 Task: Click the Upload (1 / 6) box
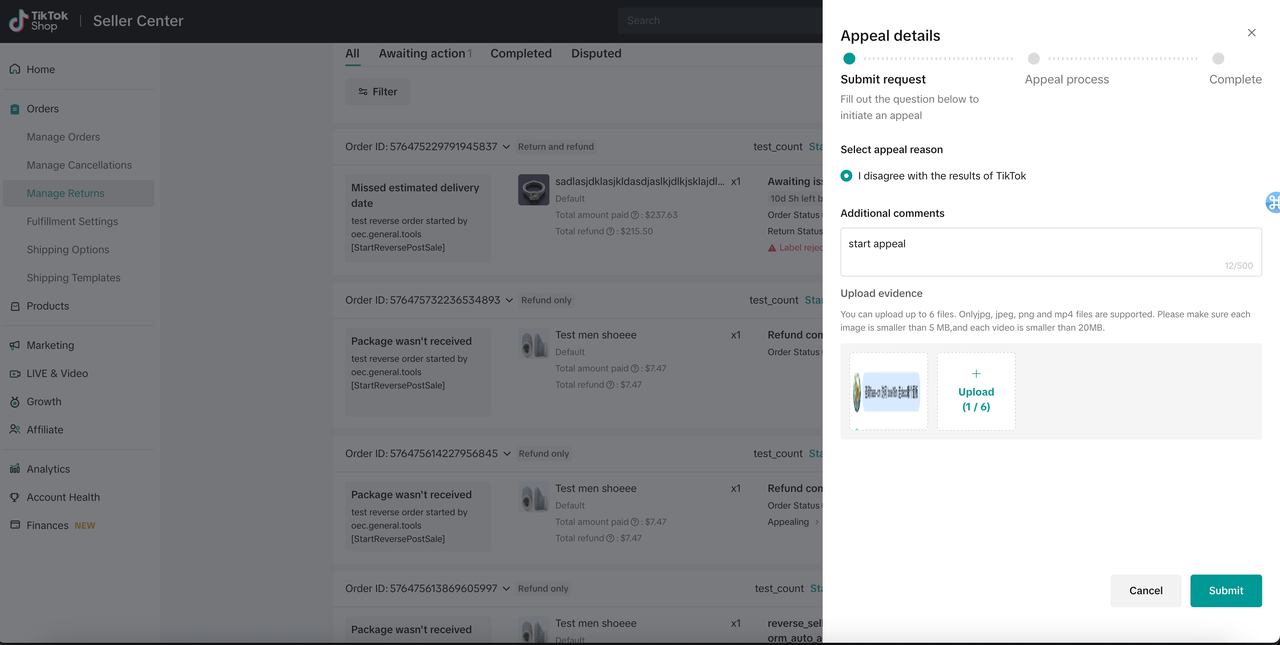[x=976, y=392]
